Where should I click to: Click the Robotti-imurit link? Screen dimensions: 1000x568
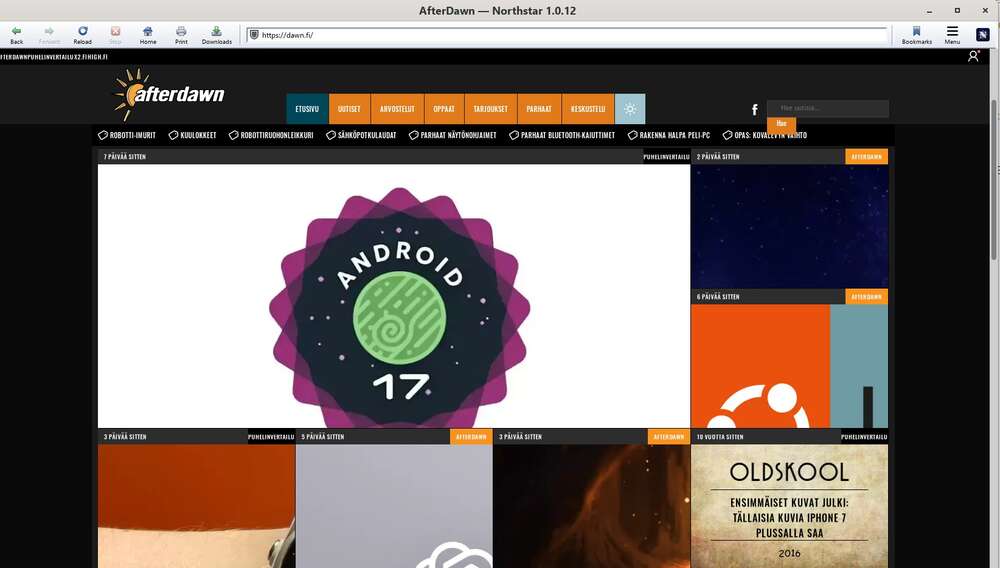coord(133,135)
